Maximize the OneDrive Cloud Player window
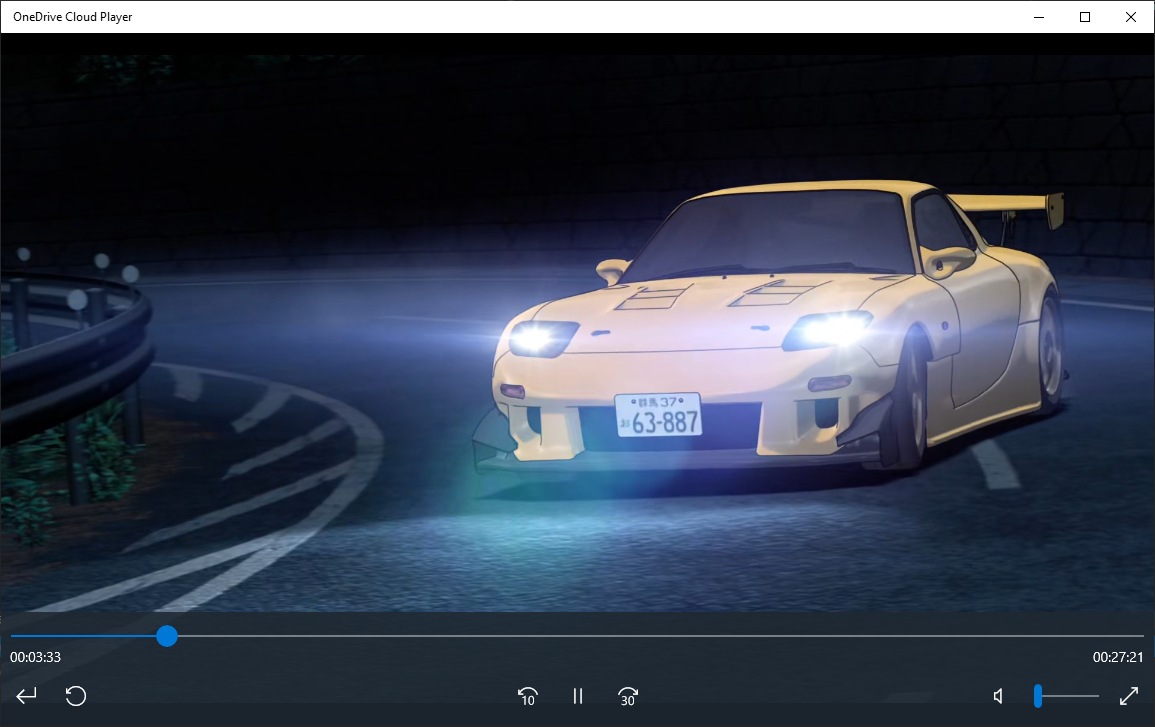The height and width of the screenshot is (727, 1155). pos(1085,17)
